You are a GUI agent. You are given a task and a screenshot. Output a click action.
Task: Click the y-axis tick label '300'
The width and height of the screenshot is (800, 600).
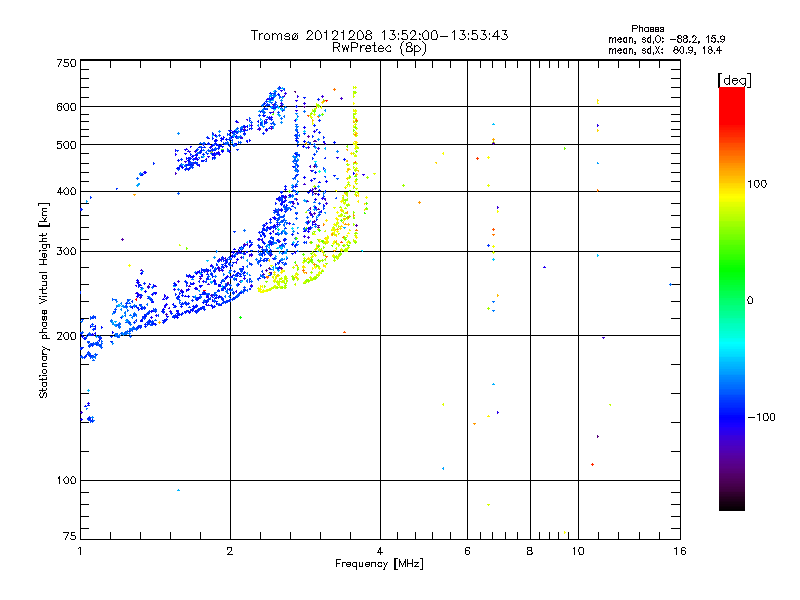(66, 251)
